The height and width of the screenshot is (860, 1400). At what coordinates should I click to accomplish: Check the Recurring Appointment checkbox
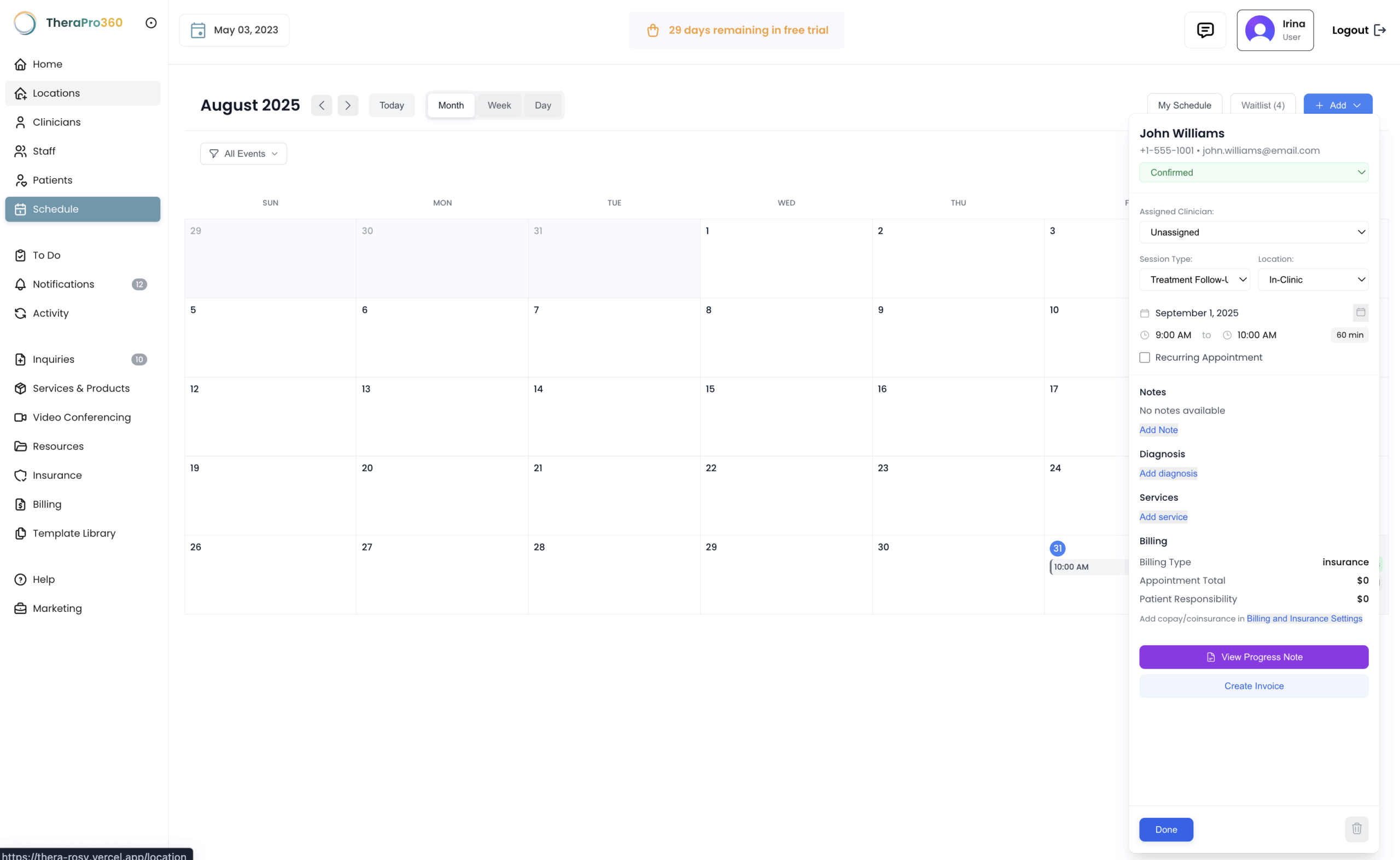[x=1145, y=357]
